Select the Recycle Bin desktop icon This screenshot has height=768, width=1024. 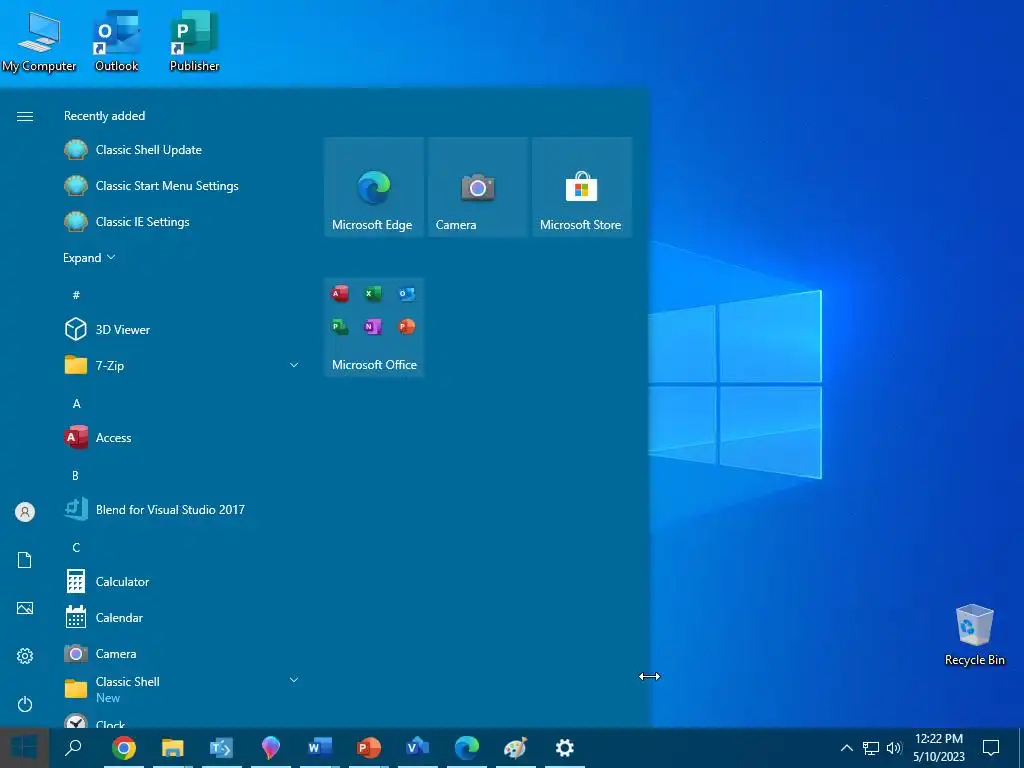974,635
